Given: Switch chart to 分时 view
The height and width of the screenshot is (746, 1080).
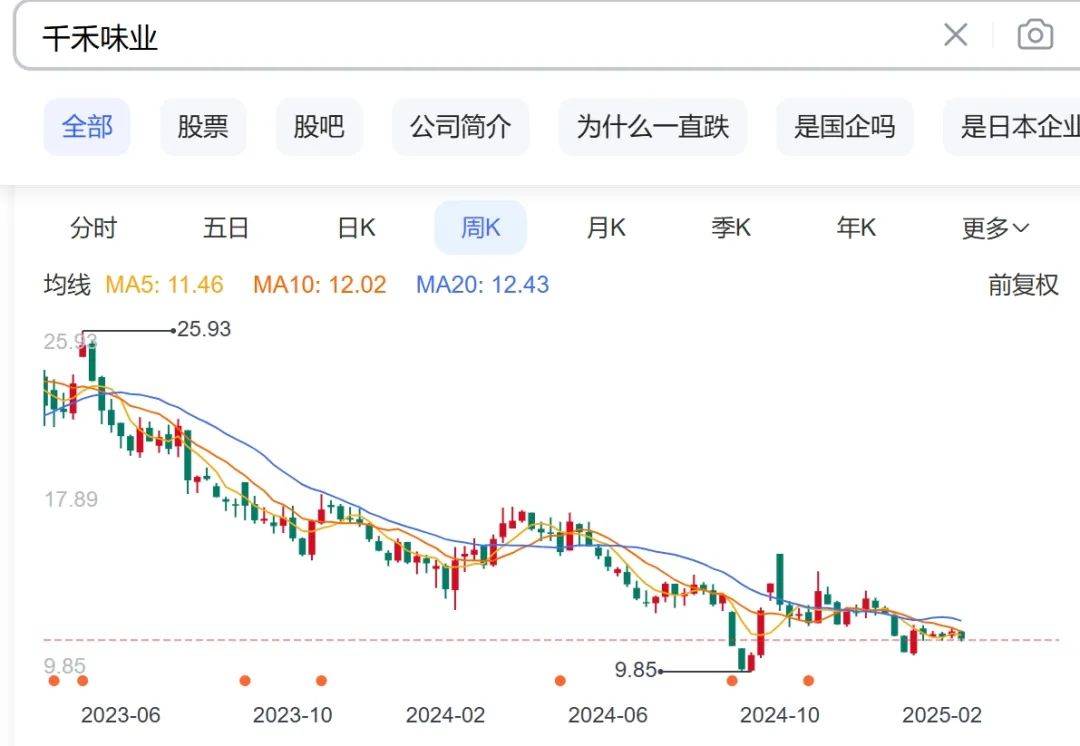Looking at the screenshot, I should (x=94, y=227).
